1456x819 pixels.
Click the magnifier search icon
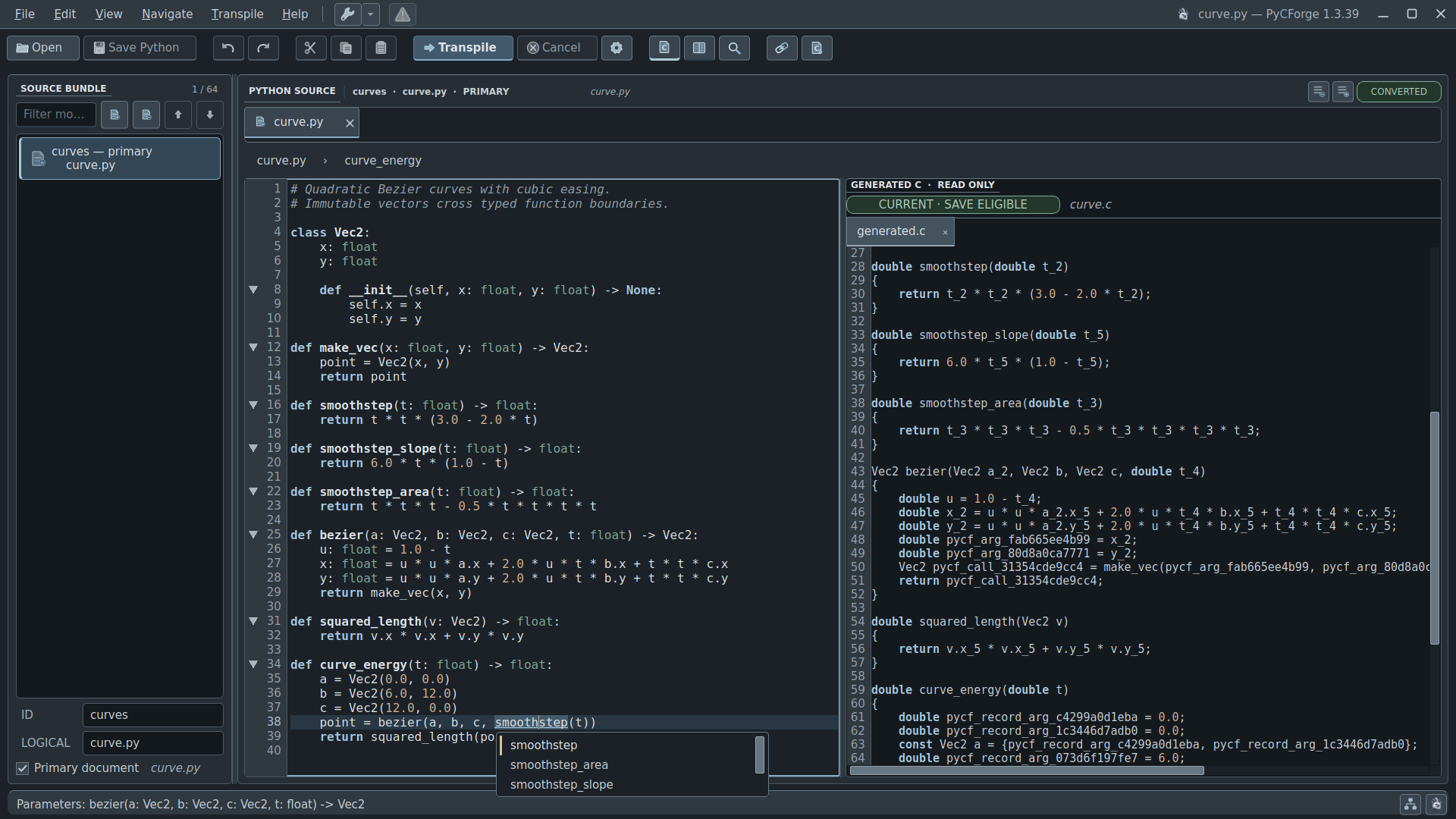pos(734,48)
